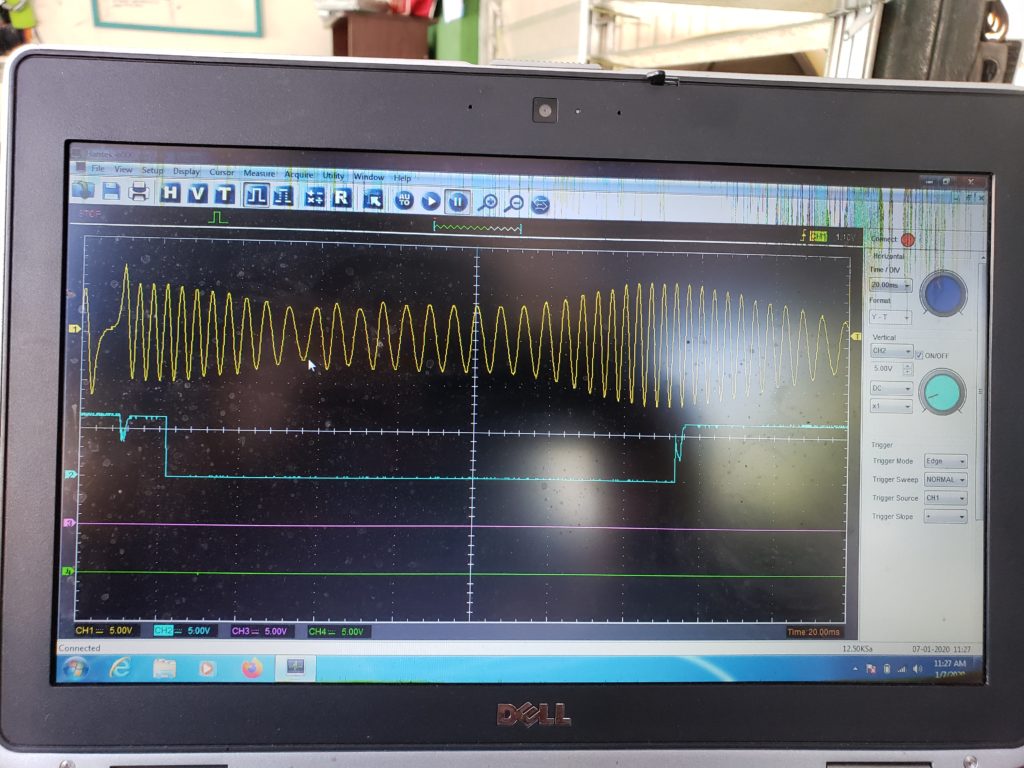Screen dimensions: 1024x768
Task: Click the cyan vertical volts knob
Action: pos(941,391)
